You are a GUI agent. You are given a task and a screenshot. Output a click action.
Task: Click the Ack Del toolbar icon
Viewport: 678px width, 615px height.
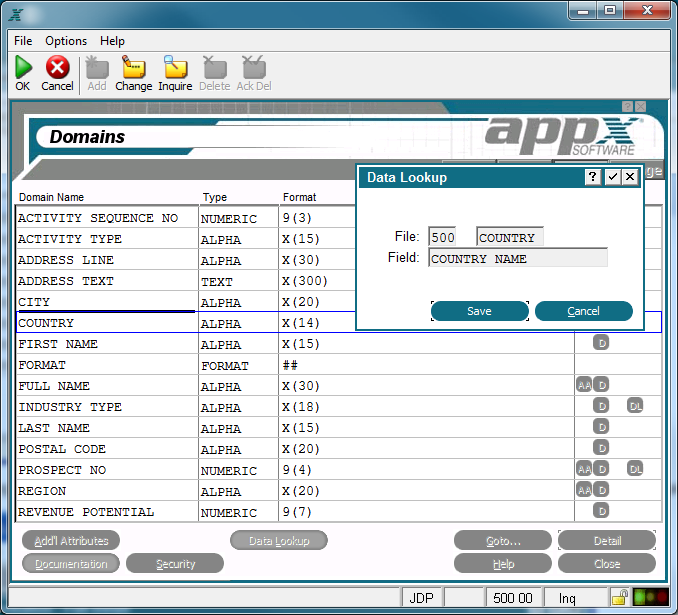254,67
